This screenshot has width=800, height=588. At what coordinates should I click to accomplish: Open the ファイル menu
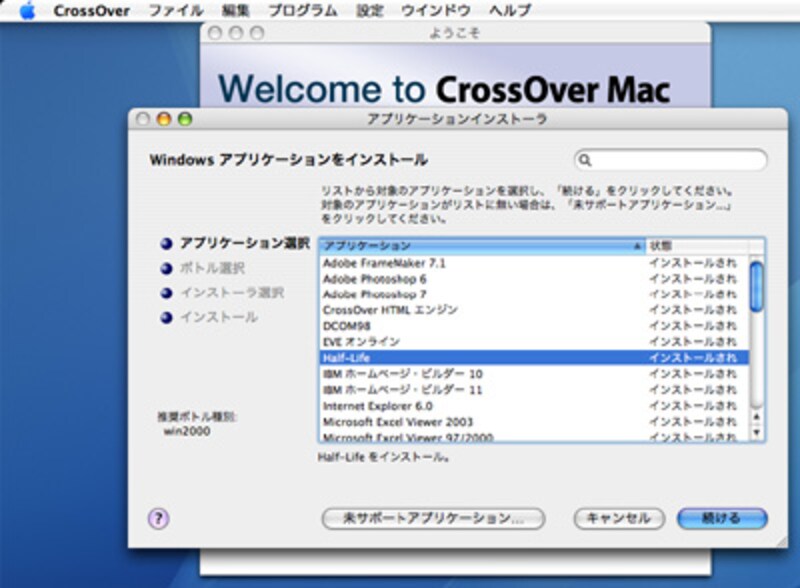175,11
